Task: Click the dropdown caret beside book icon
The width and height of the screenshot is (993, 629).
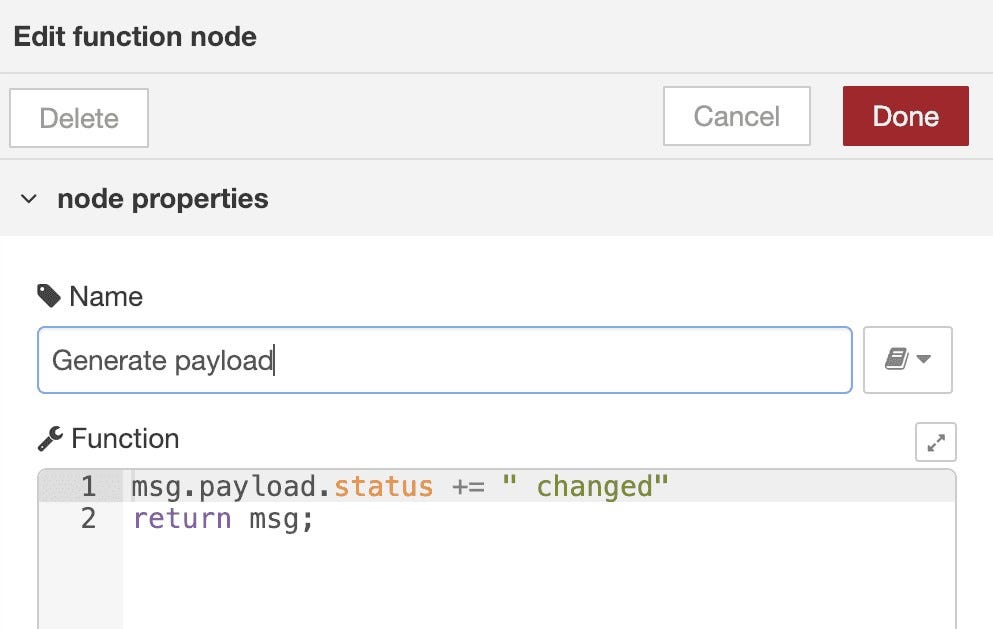Action: coord(923,359)
